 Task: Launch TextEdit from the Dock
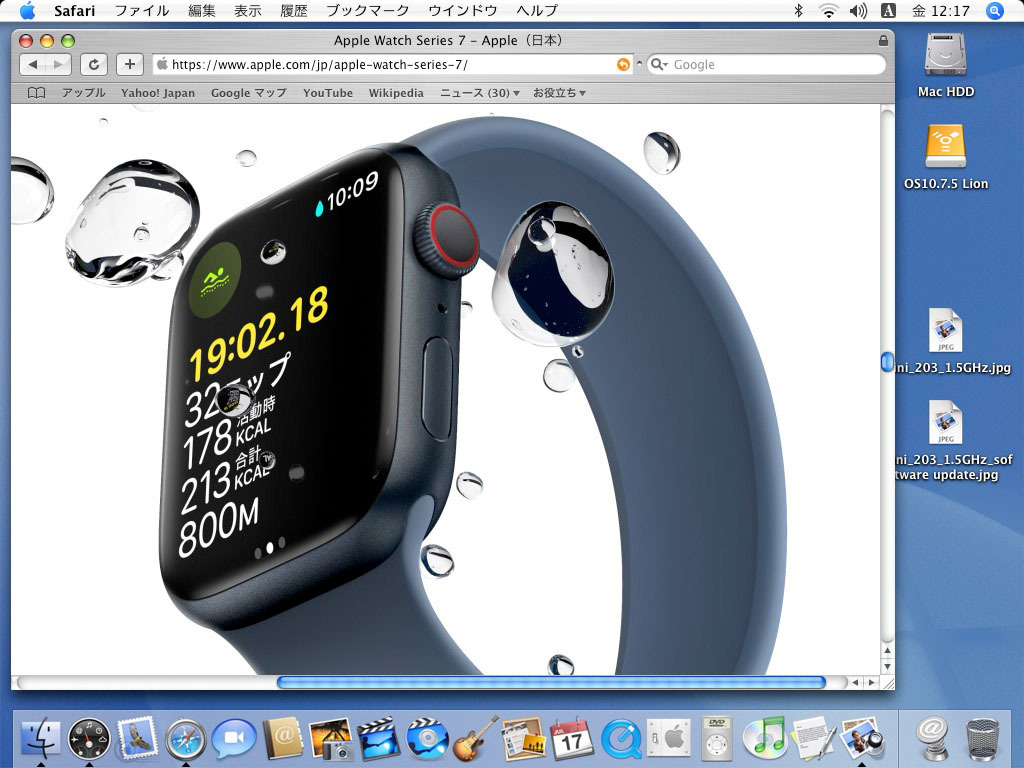click(x=813, y=739)
